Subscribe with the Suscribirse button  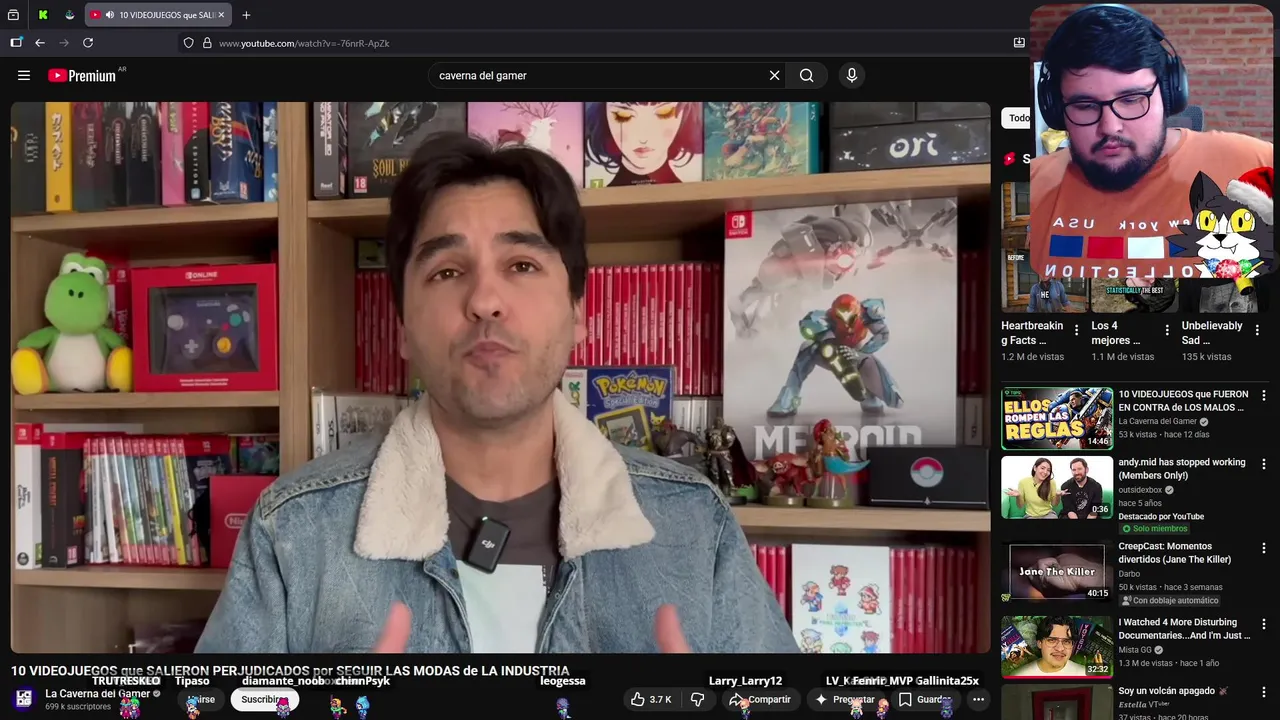pos(264,700)
